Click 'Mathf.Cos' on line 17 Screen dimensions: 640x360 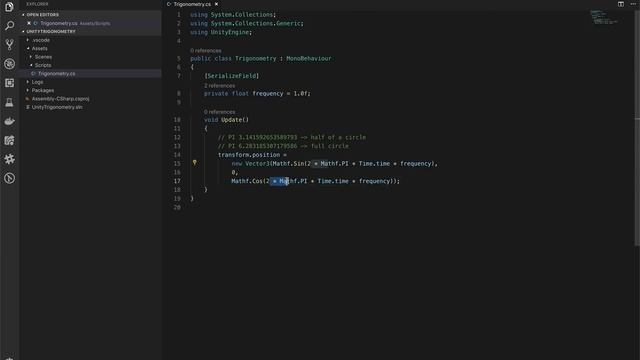(x=247, y=181)
